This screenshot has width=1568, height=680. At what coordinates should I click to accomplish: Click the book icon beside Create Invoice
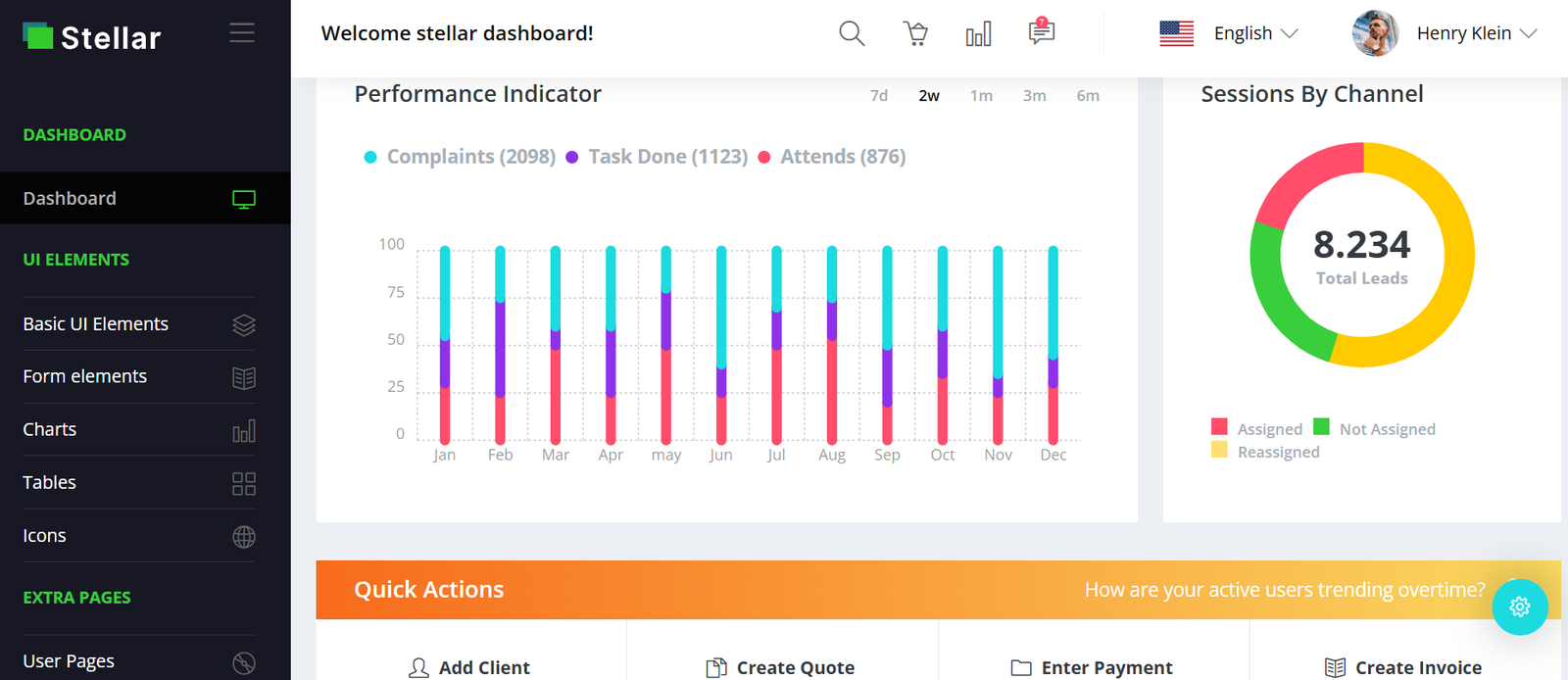click(x=1335, y=668)
